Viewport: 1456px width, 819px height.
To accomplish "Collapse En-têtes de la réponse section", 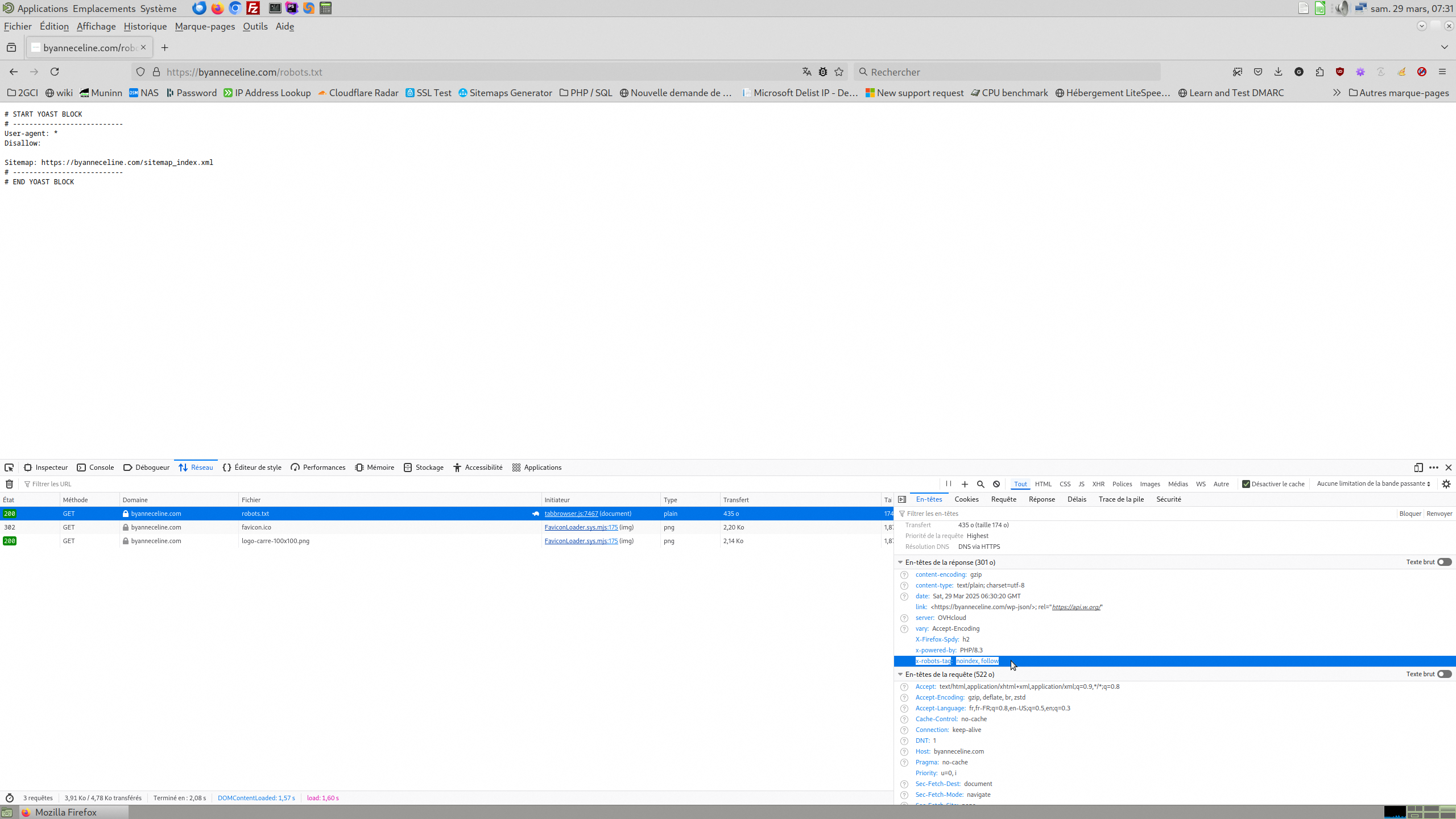I will point(900,562).
